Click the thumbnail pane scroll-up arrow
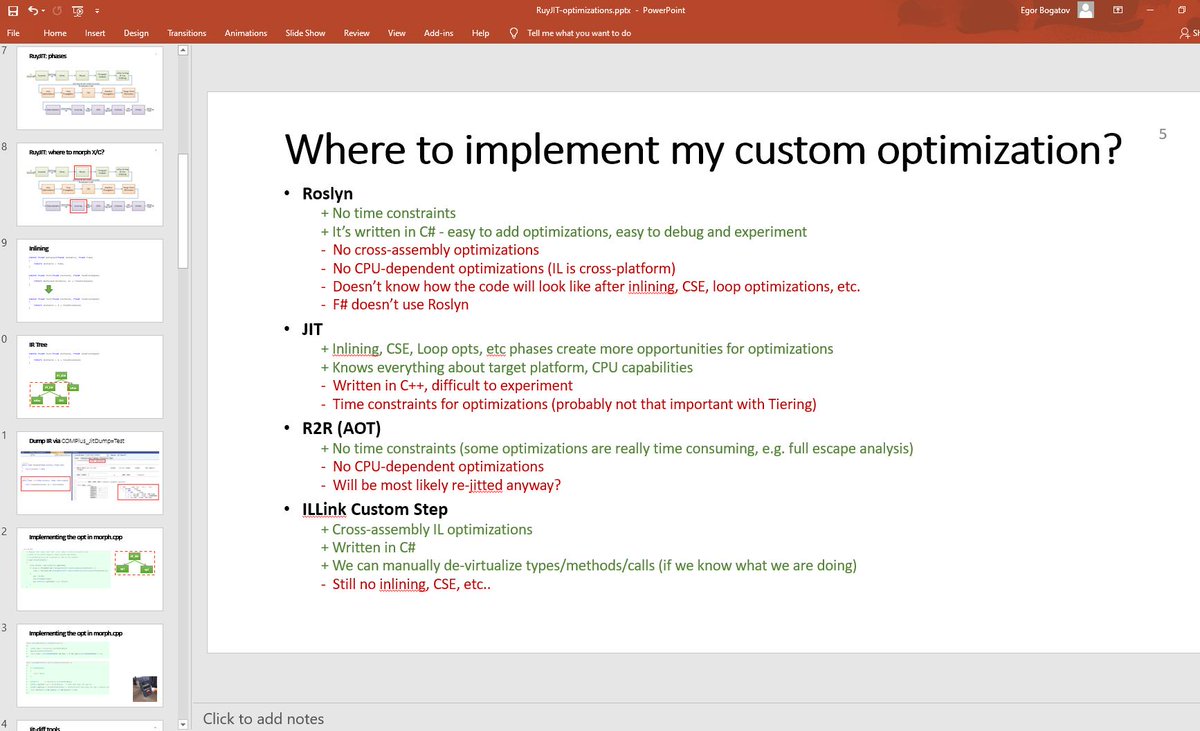The image size is (1200, 731). 183,52
